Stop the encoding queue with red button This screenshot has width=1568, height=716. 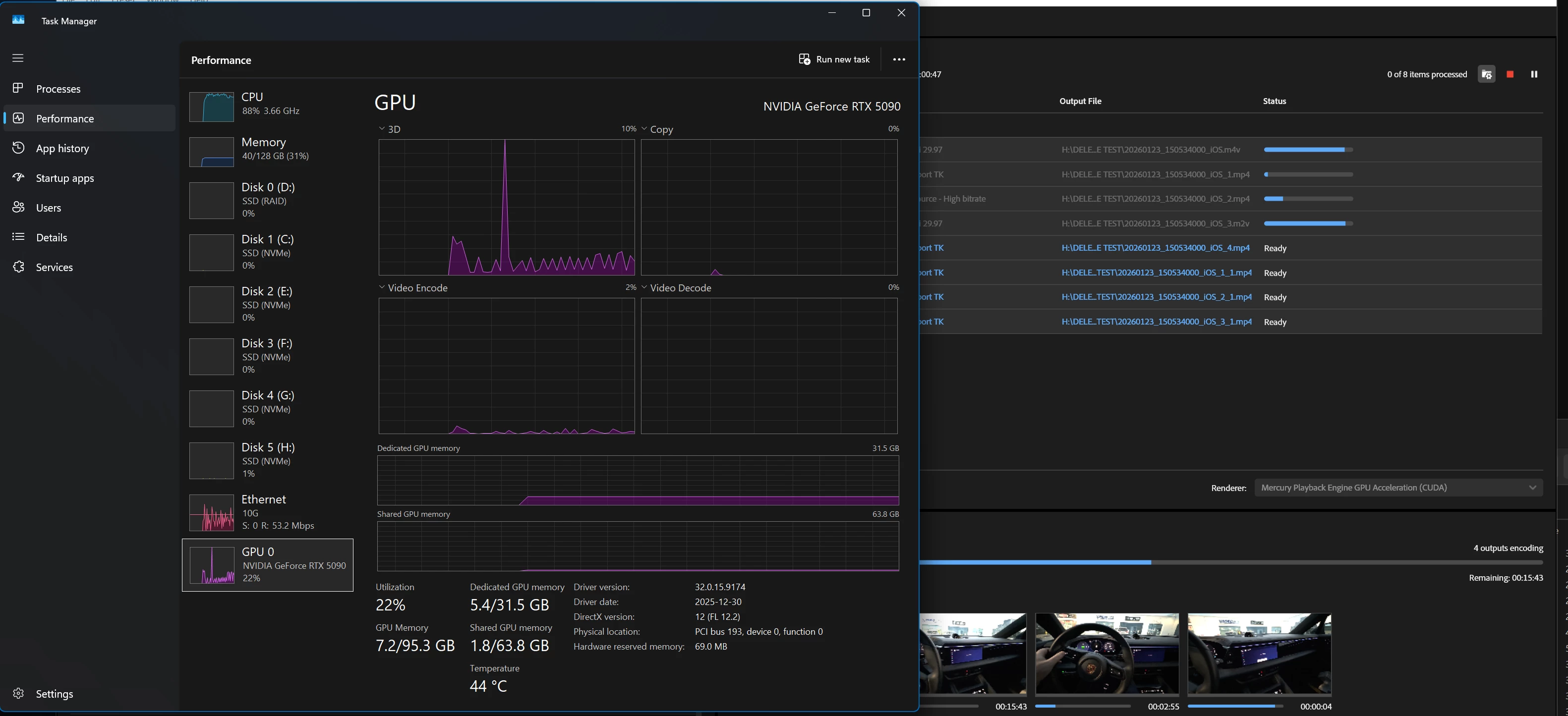pos(1510,74)
